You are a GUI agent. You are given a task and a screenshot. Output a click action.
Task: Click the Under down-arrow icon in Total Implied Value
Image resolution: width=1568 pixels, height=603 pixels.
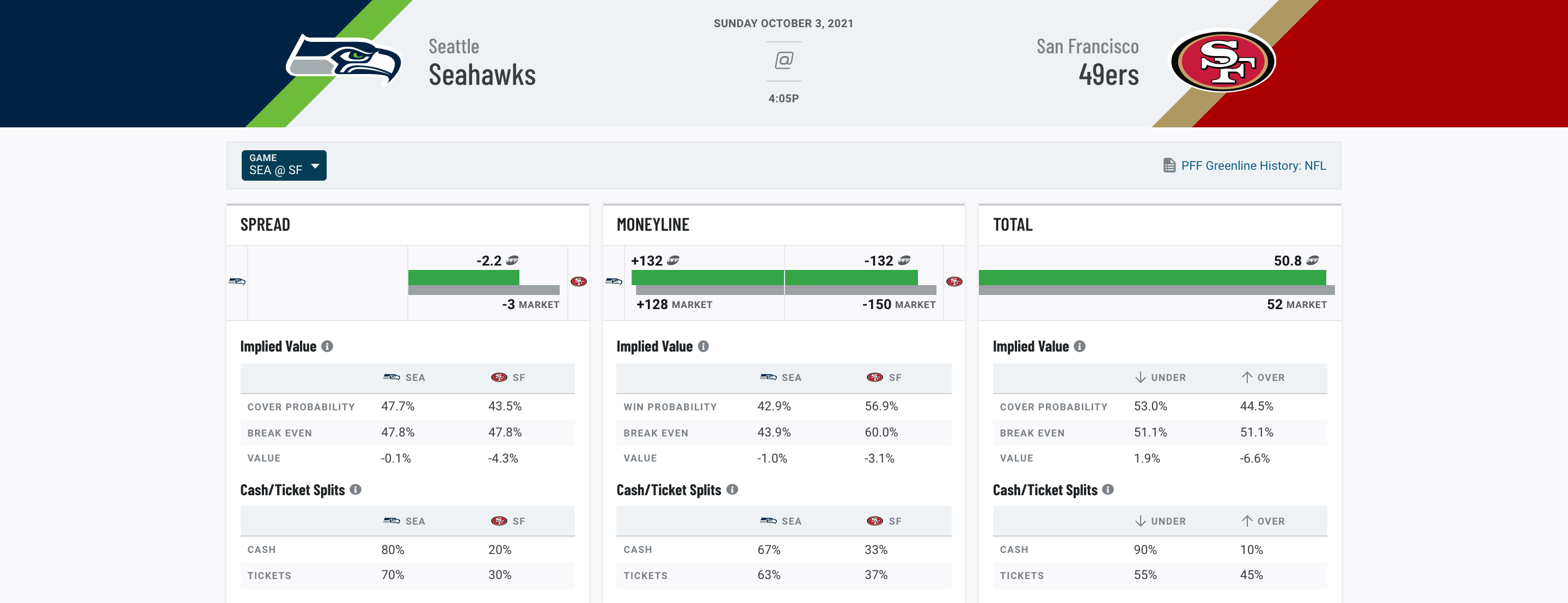[1140, 377]
